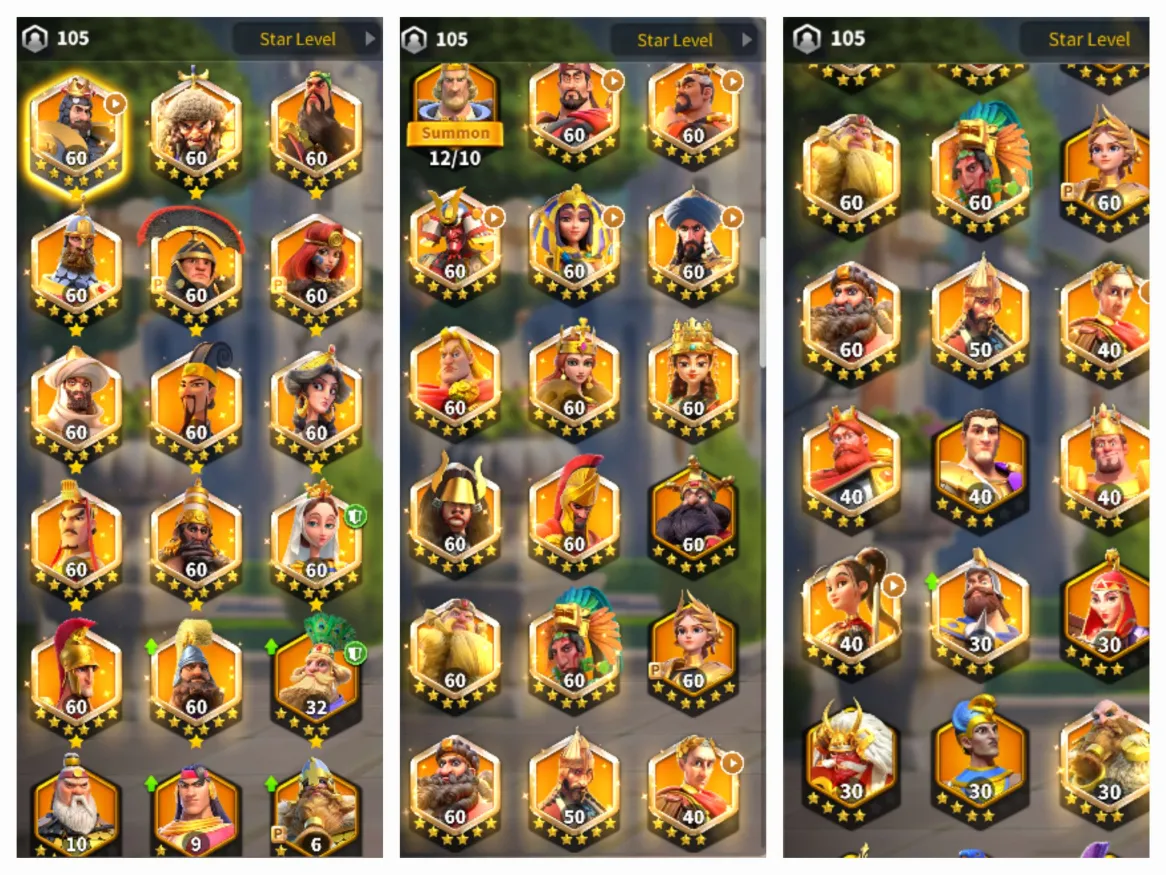1166x875 pixels.
Task: Click the vertical scrollbar beside blue turban commander
Action: 762,301
